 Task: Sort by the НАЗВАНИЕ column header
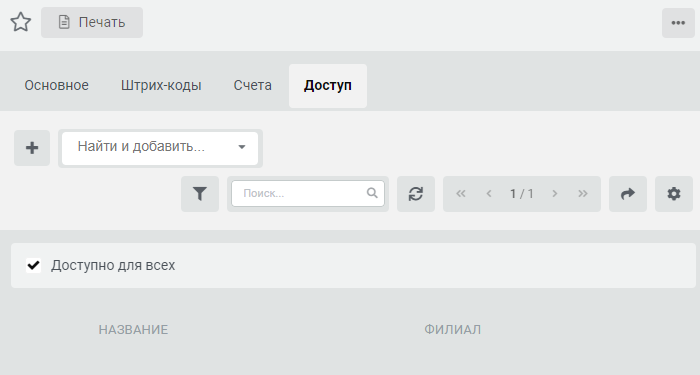click(x=133, y=329)
